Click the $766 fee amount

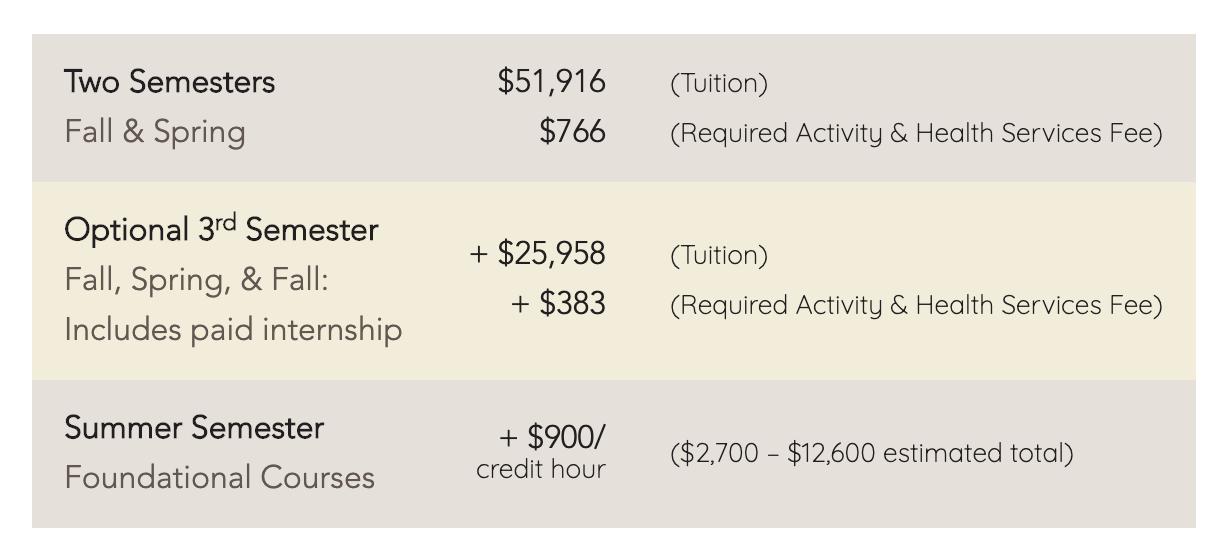tap(572, 132)
